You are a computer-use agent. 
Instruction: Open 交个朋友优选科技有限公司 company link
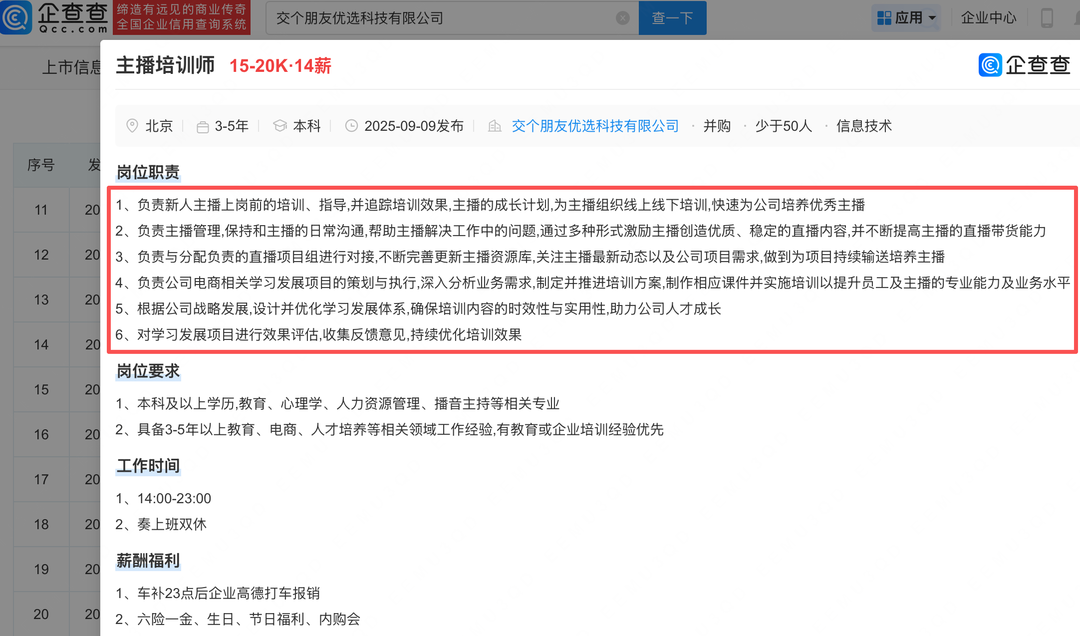(595, 126)
